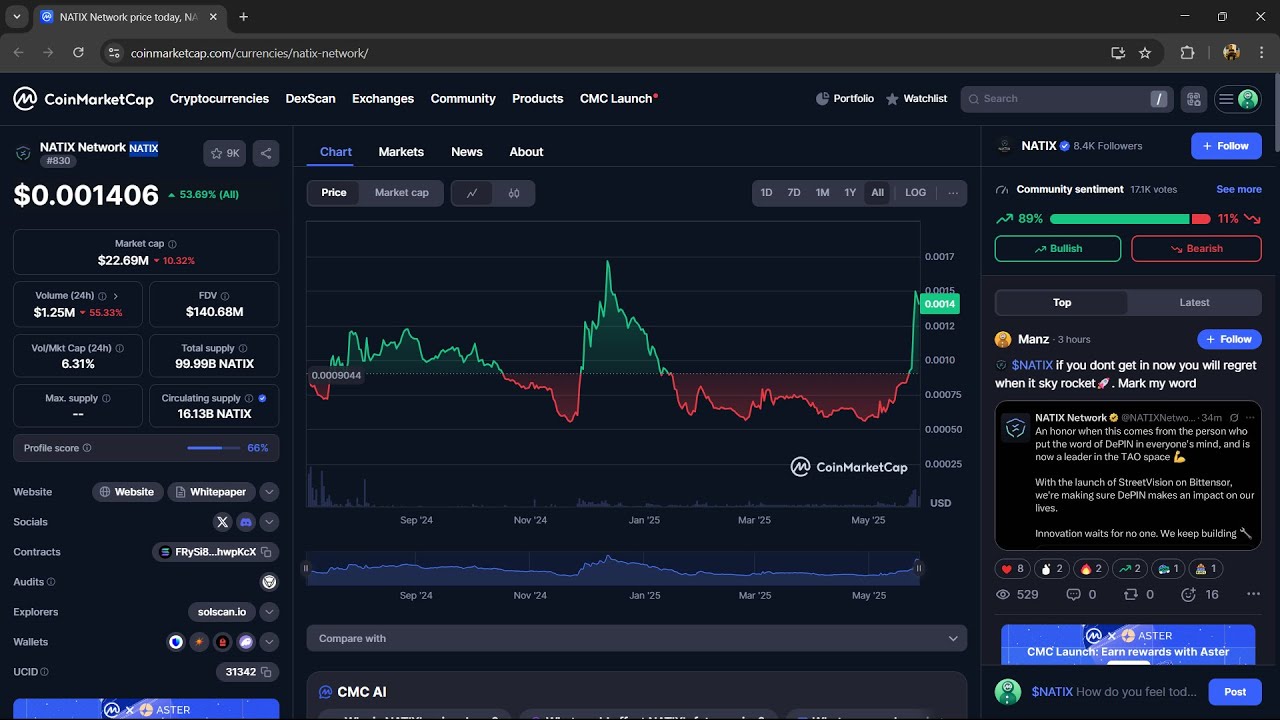Switch to the News tab
The height and width of the screenshot is (720, 1280).
click(467, 152)
